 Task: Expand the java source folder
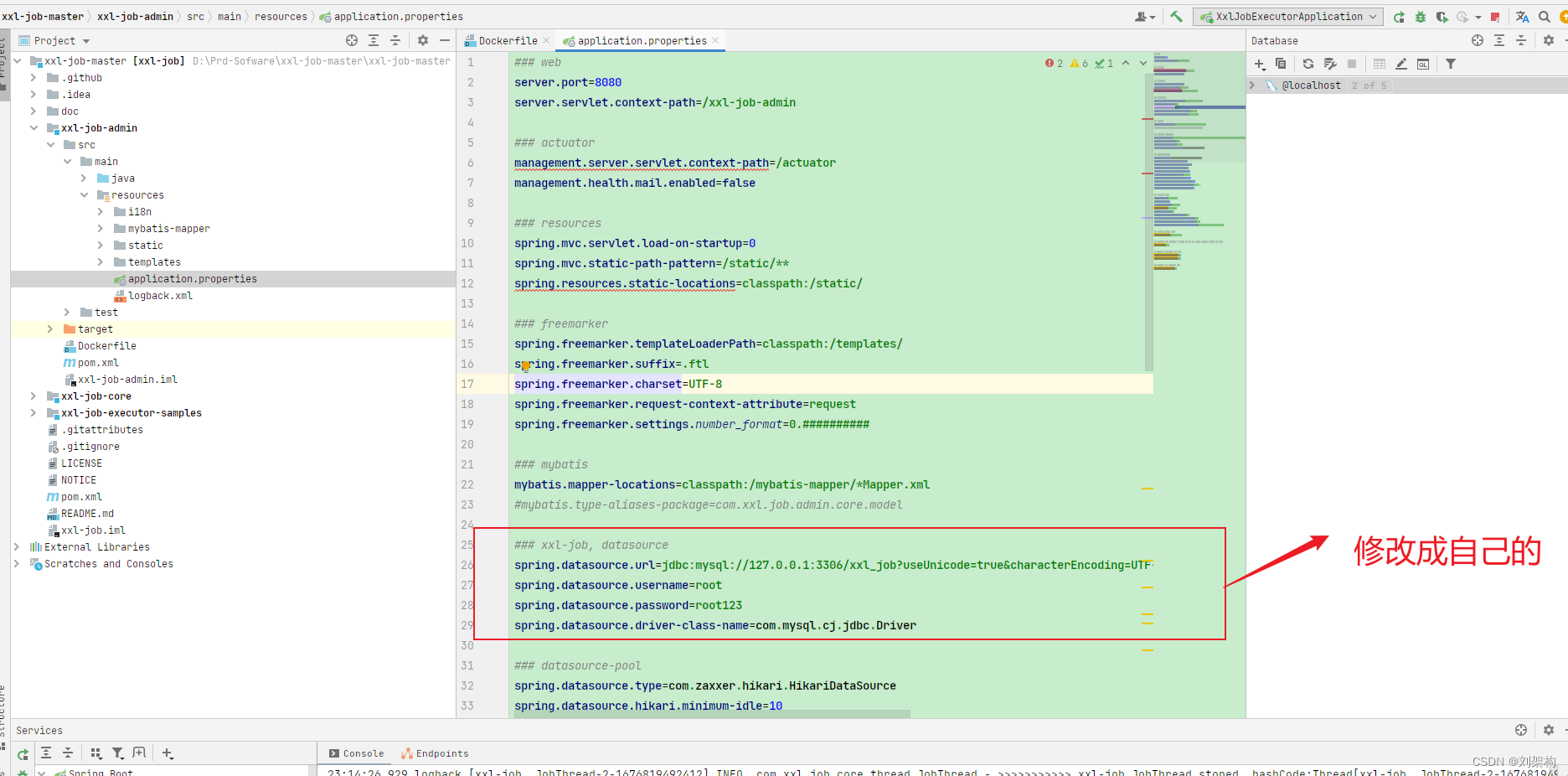(x=84, y=178)
